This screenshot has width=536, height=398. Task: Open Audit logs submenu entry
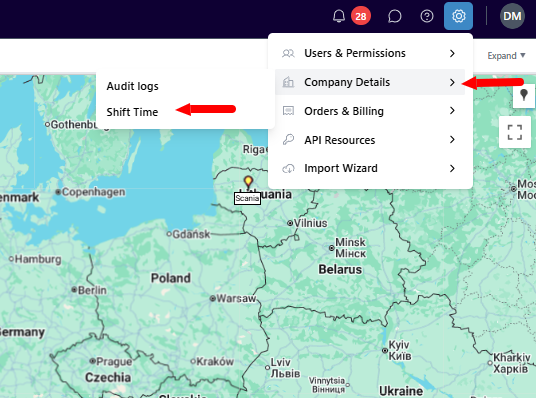133,86
